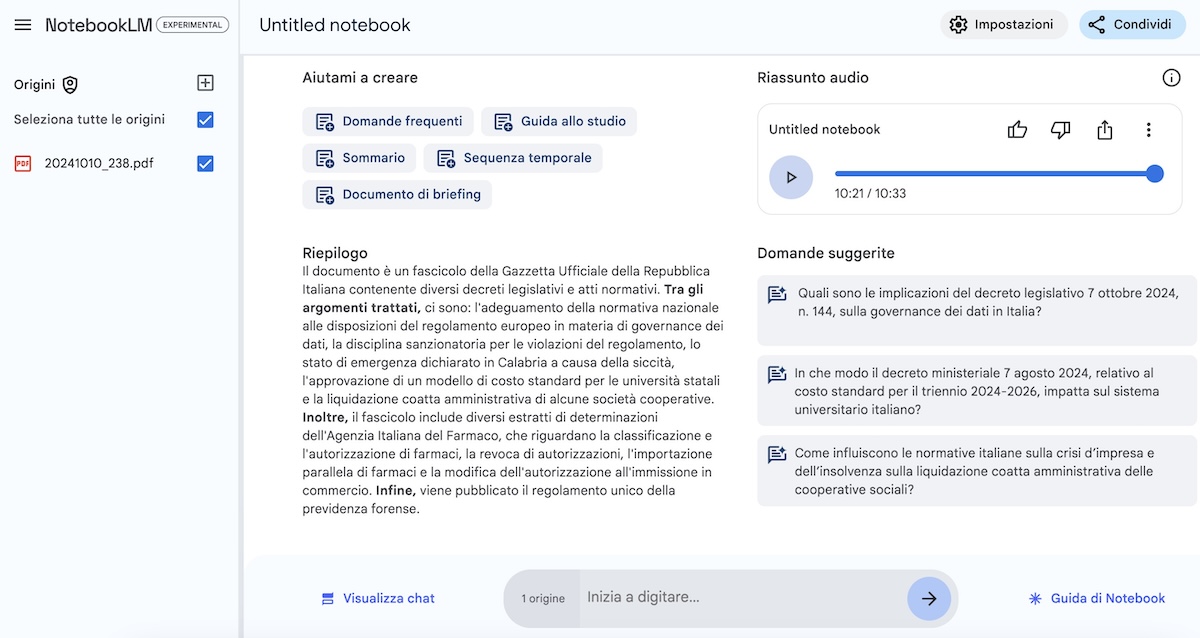This screenshot has width=1200, height=638.
Task: Click the shield icon next to Origini
Action: pyautogui.click(x=70, y=85)
